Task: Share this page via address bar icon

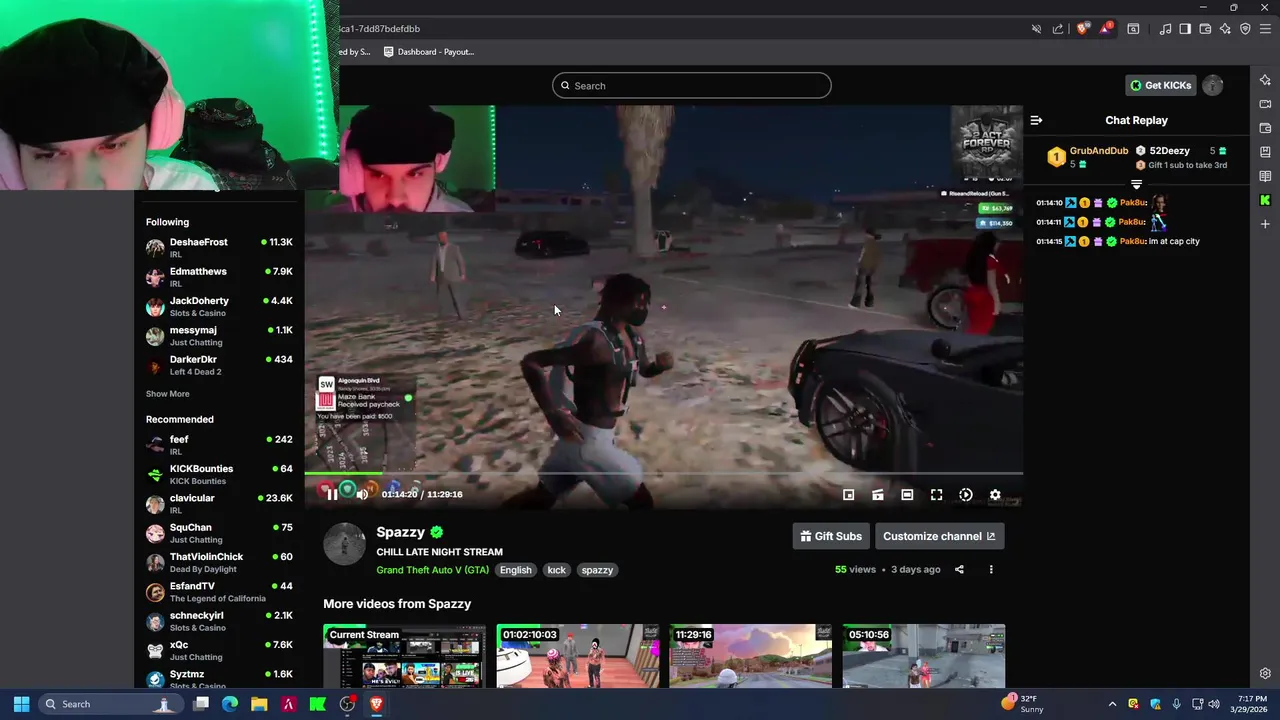Action: [1058, 29]
